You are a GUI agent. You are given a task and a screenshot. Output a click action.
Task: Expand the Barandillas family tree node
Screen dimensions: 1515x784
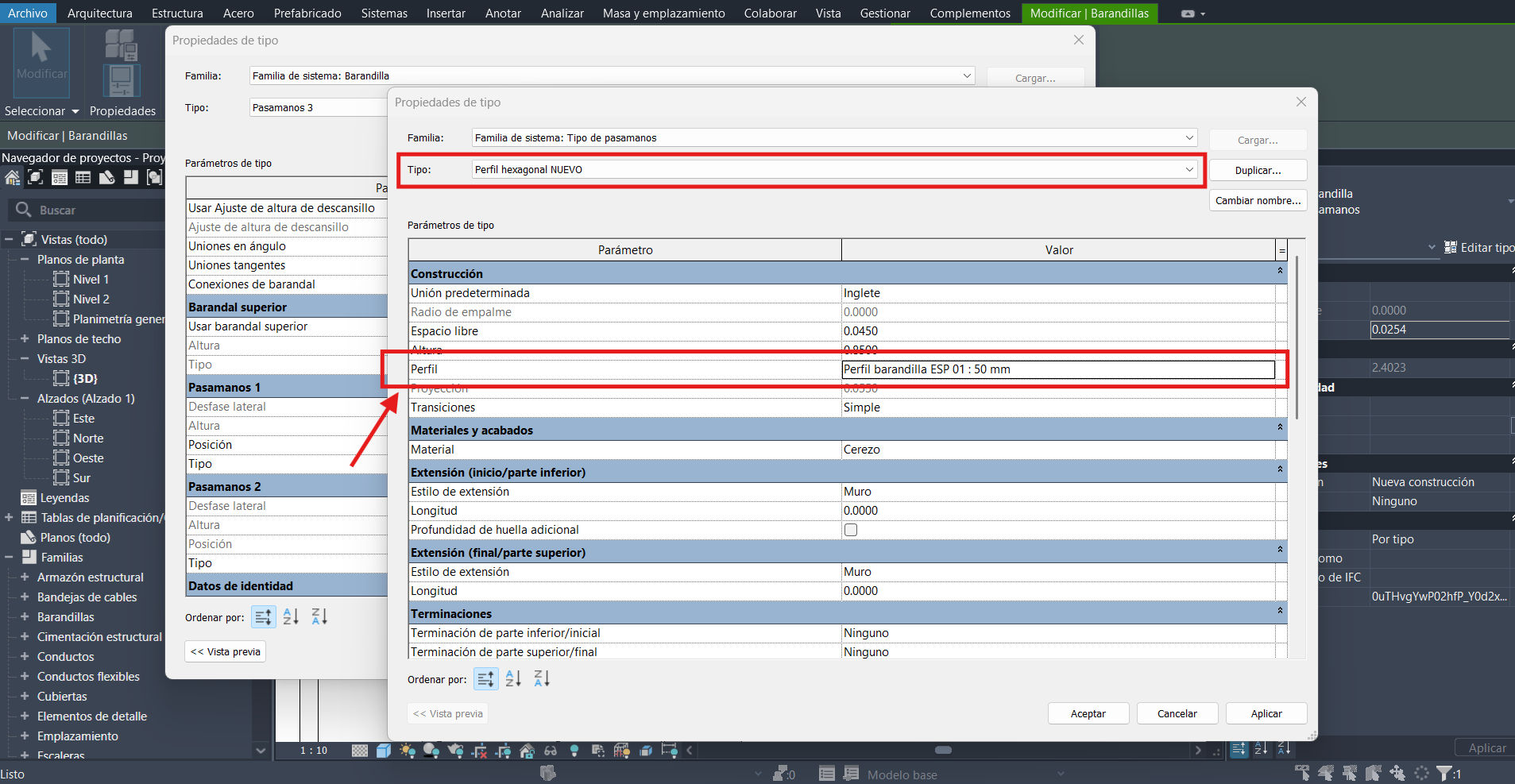tap(25, 617)
